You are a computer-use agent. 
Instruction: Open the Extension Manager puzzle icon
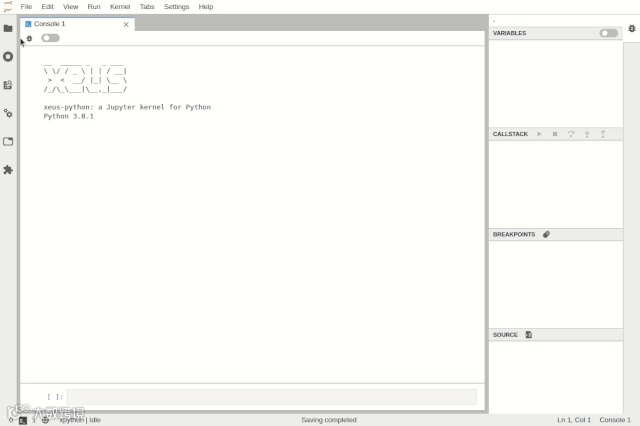click(8, 170)
